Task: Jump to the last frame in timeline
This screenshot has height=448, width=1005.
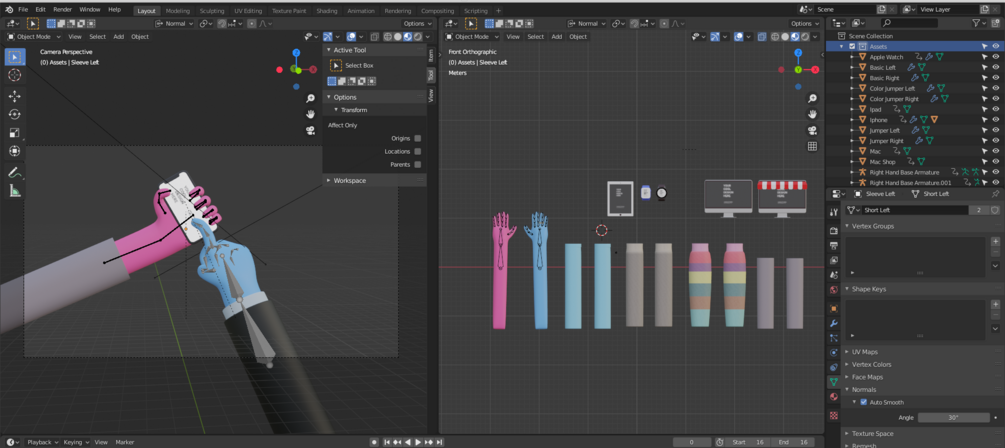Action: coord(439,442)
